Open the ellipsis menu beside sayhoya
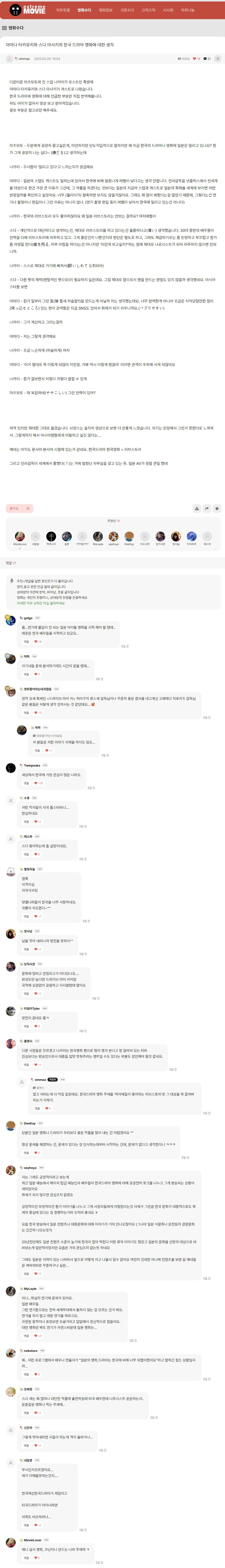225x1568 pixels. pos(41,1167)
